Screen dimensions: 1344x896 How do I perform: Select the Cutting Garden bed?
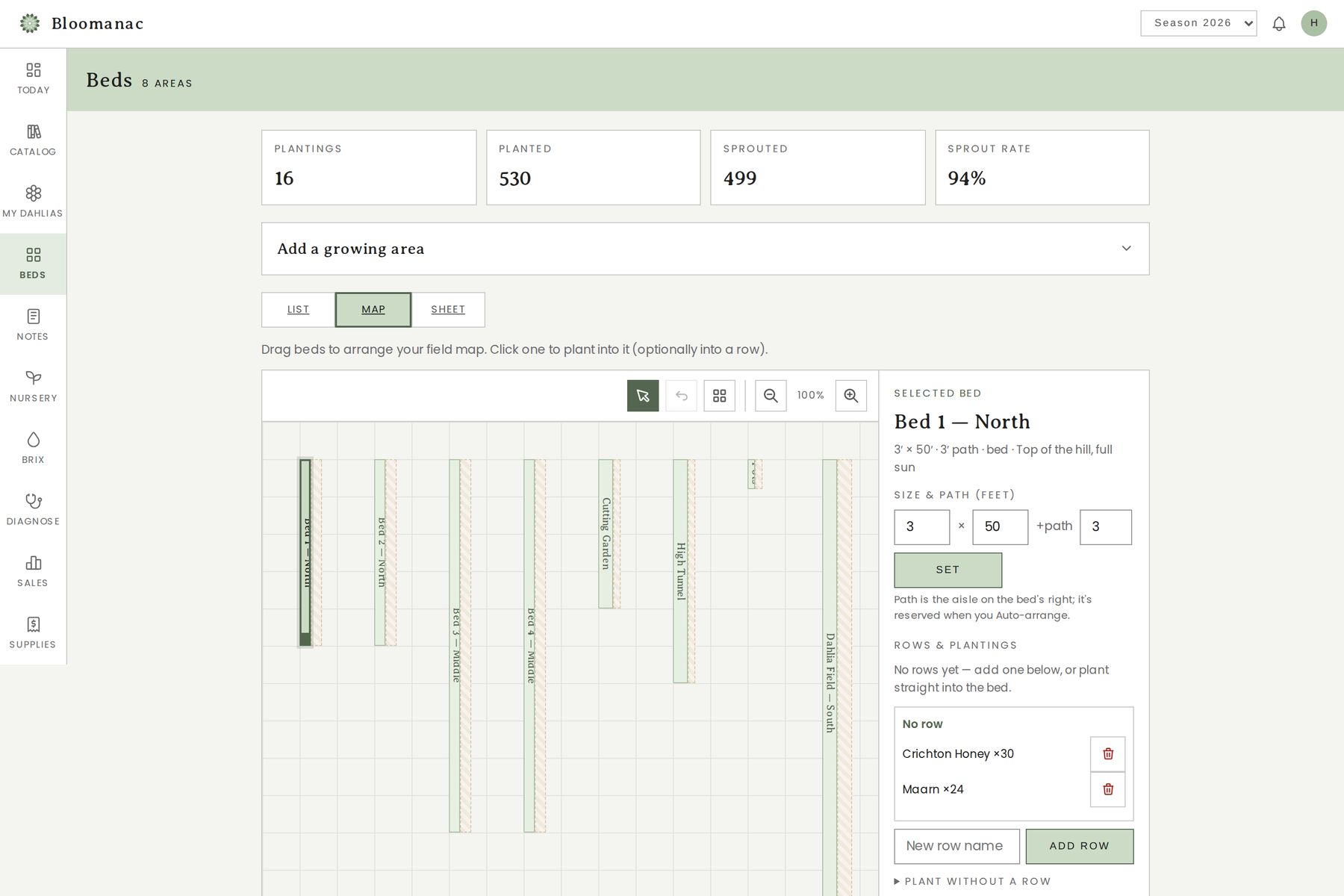pyautogui.click(x=606, y=534)
